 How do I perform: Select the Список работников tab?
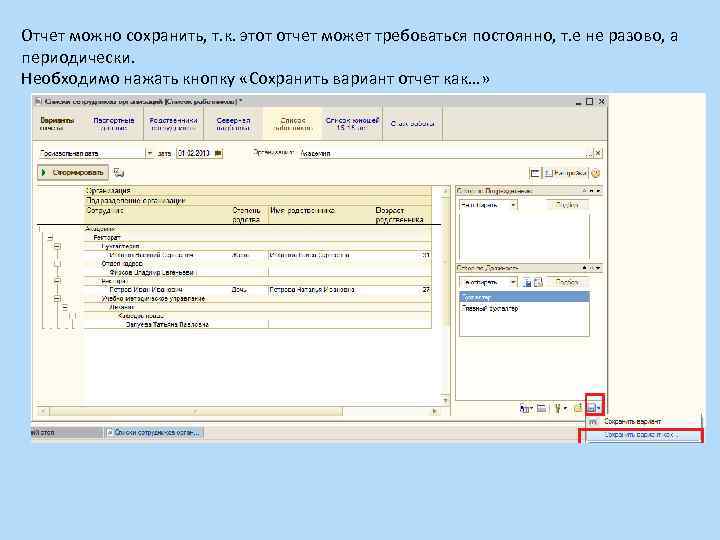click(x=292, y=124)
